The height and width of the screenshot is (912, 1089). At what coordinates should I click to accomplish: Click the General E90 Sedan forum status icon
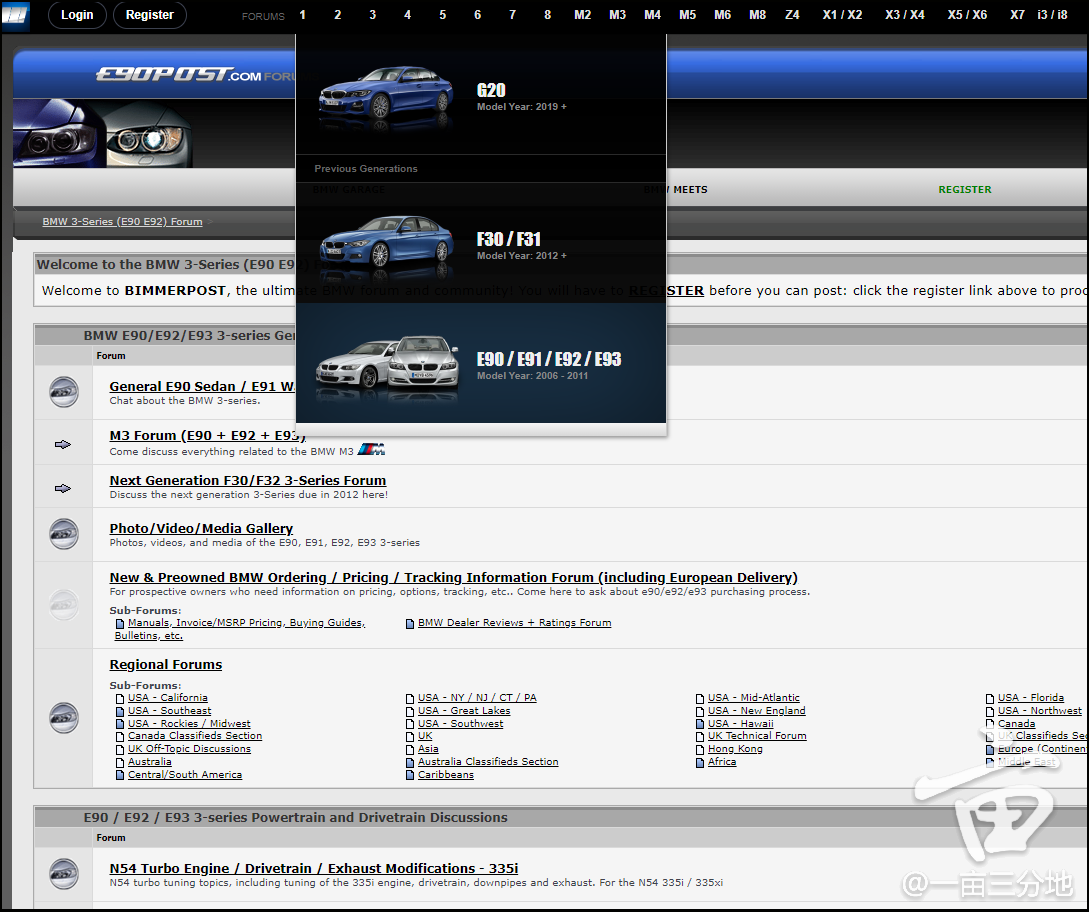click(x=64, y=392)
